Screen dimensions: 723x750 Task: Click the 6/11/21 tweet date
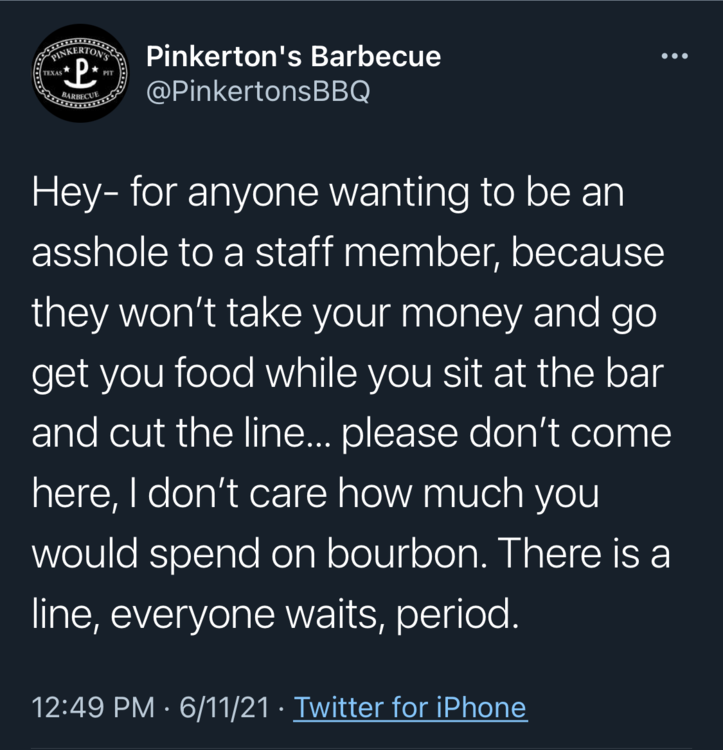point(225,708)
